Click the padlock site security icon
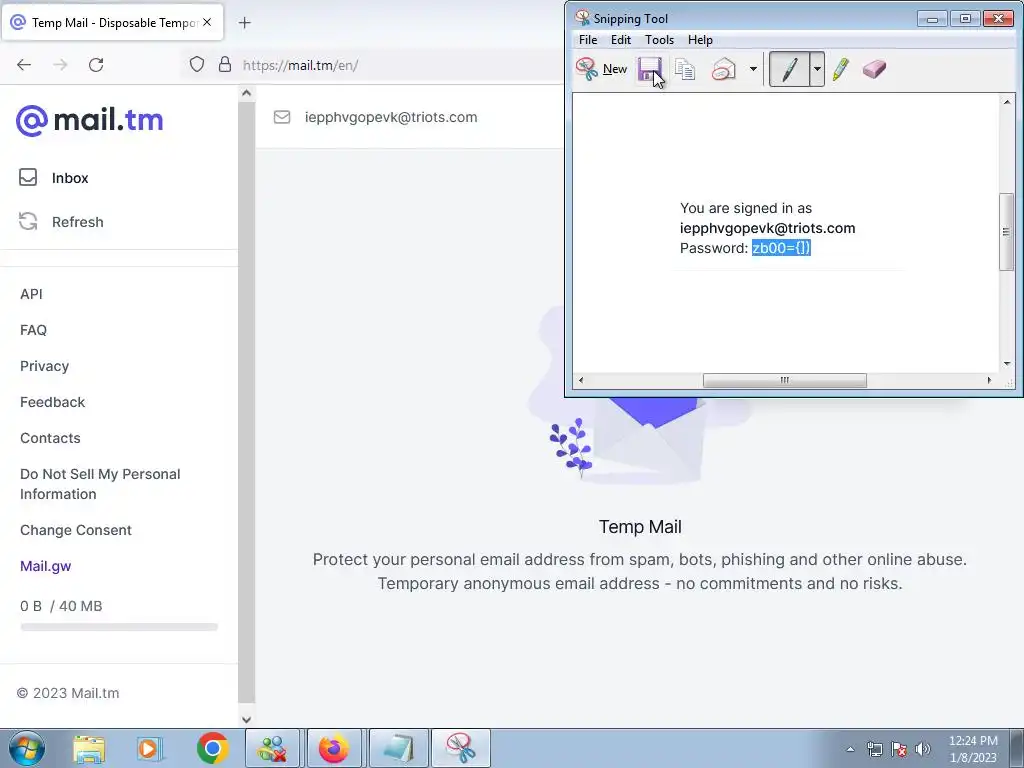 tap(225, 65)
